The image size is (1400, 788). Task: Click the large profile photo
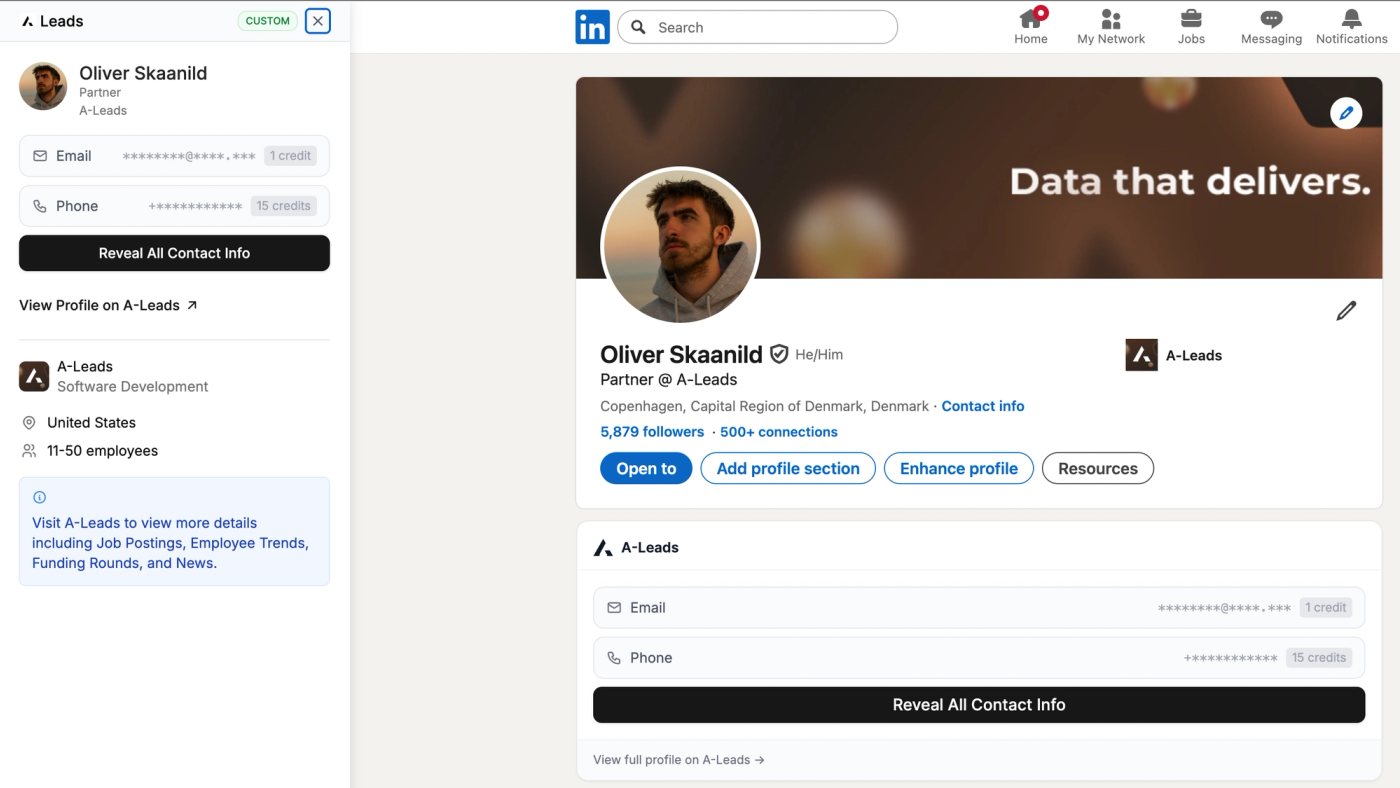680,246
